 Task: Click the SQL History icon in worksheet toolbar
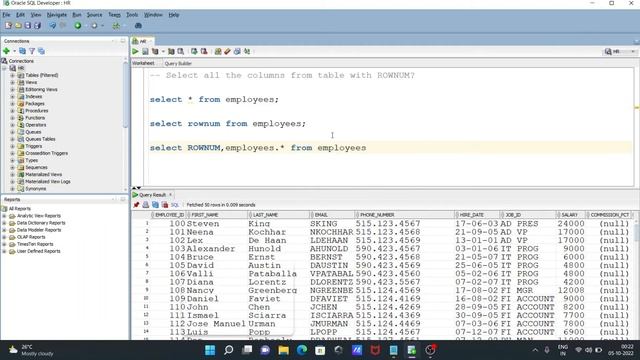click(237, 51)
